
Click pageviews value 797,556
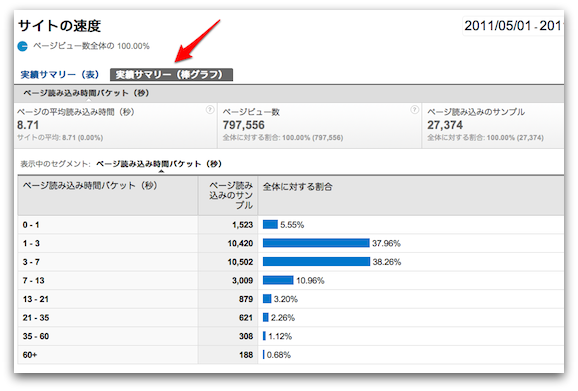[x=244, y=125]
